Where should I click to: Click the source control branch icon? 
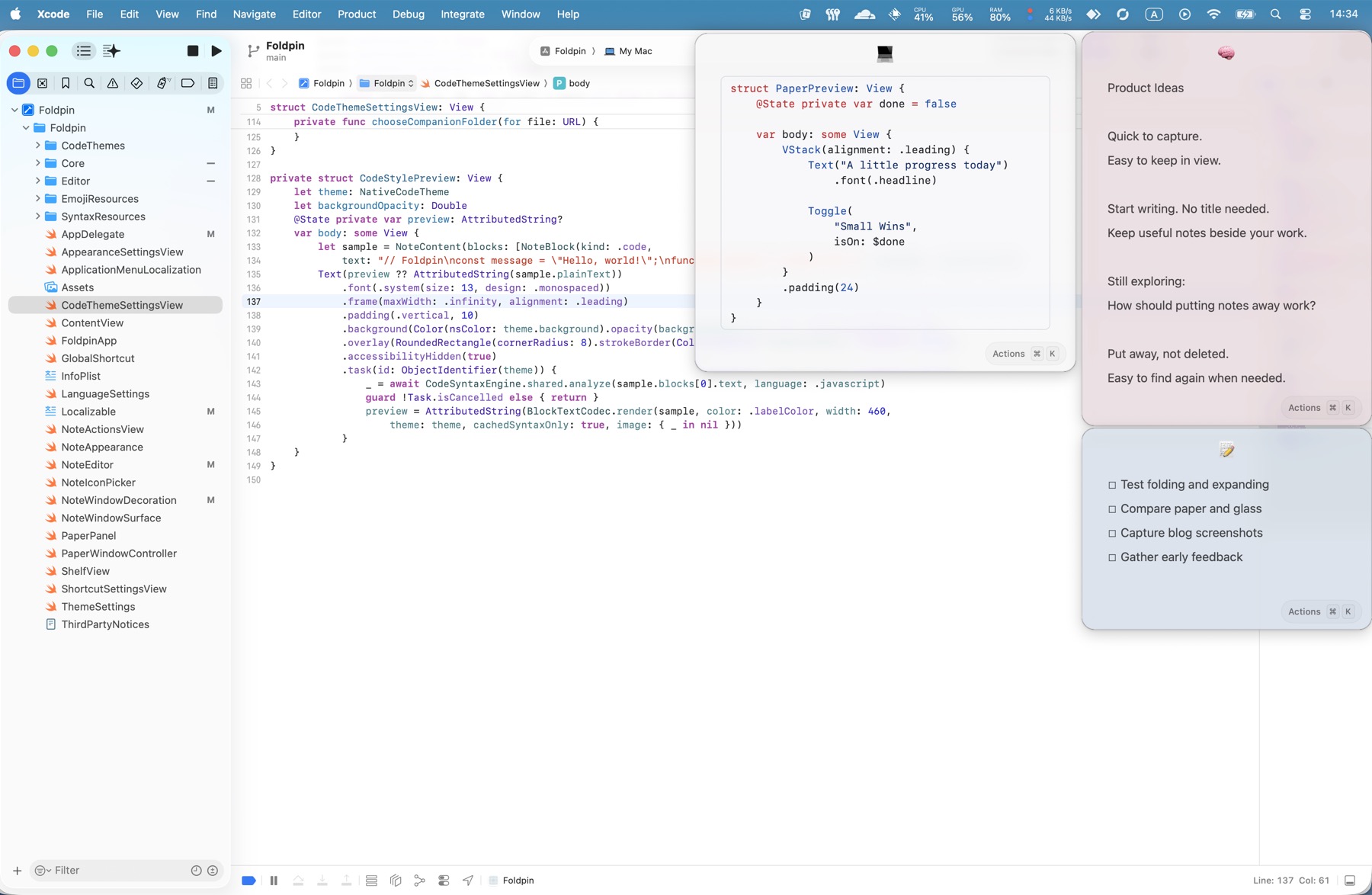(253, 51)
